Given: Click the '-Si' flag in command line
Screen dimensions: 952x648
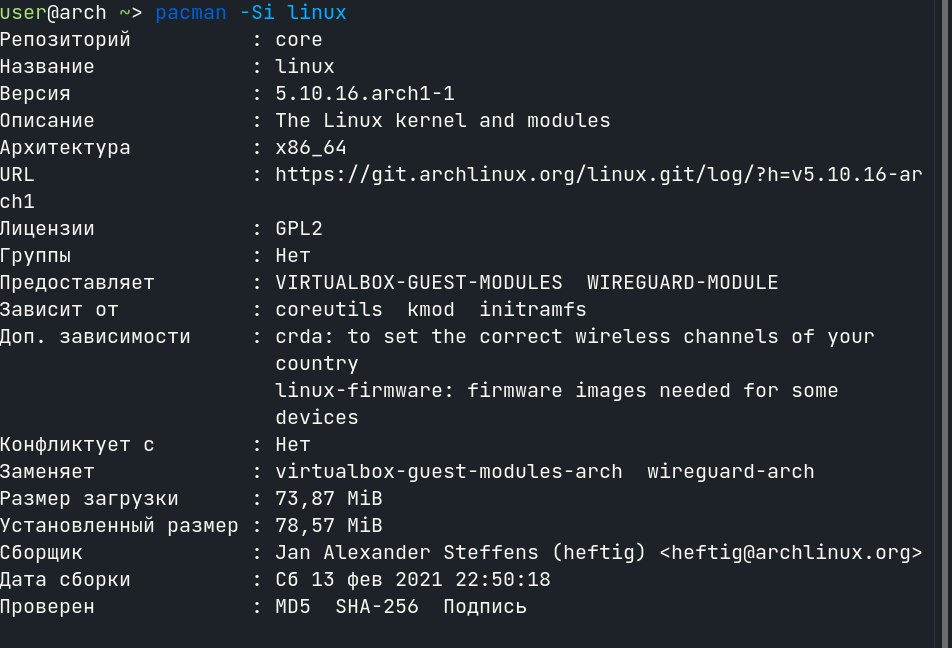Looking at the screenshot, I should click(x=256, y=12).
